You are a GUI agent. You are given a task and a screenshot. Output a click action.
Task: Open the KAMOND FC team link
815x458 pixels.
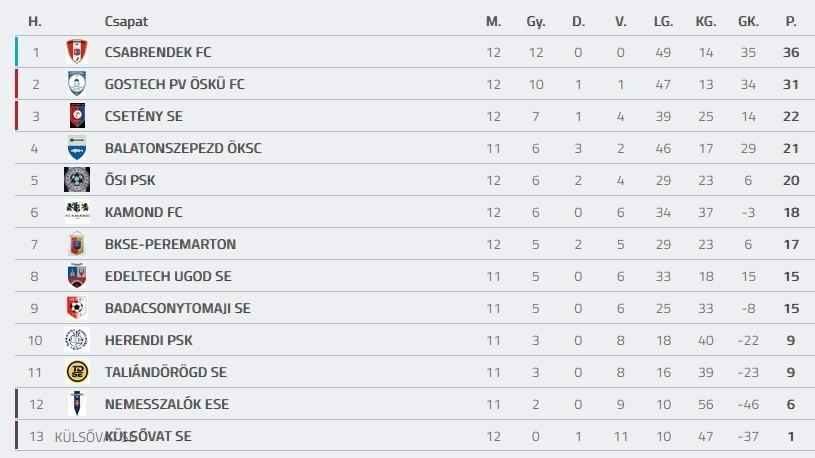pyautogui.click(x=144, y=212)
